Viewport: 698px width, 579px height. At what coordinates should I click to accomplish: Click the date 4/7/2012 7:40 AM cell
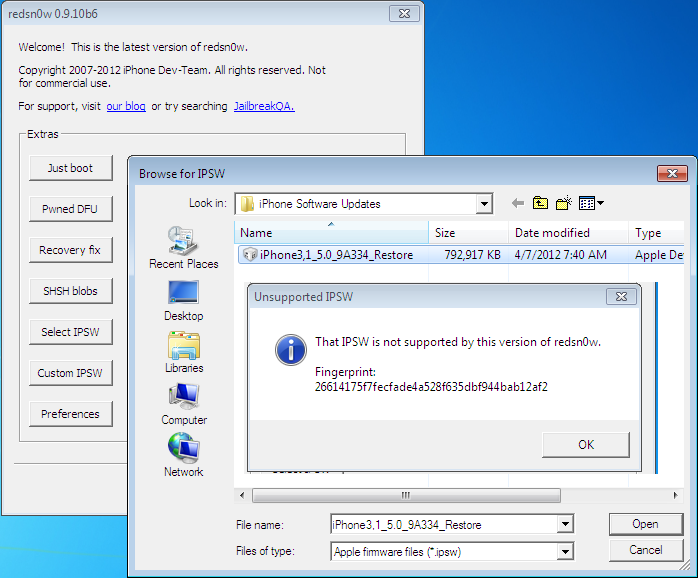tap(560, 255)
